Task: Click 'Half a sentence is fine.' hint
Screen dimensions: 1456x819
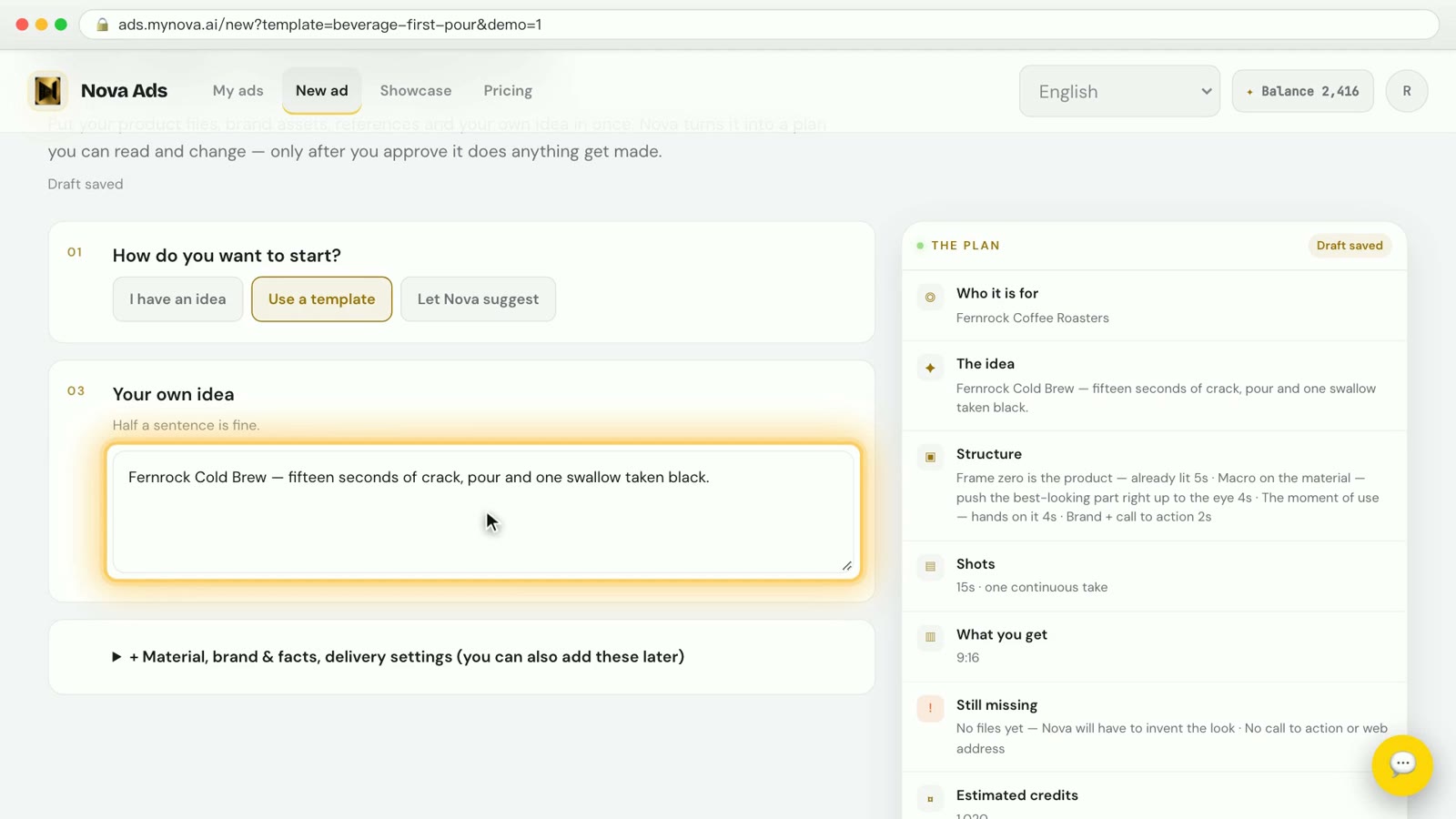Action: tap(186, 425)
